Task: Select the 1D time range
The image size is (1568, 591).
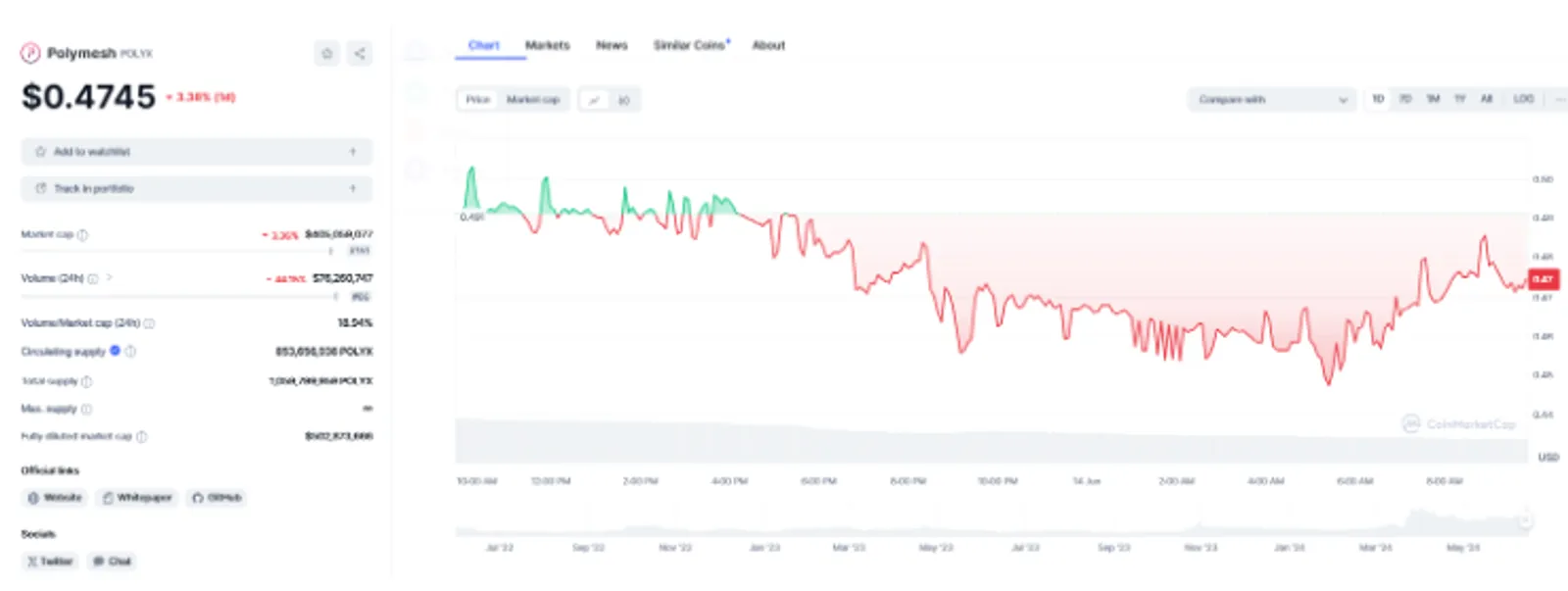Action: tap(1378, 99)
